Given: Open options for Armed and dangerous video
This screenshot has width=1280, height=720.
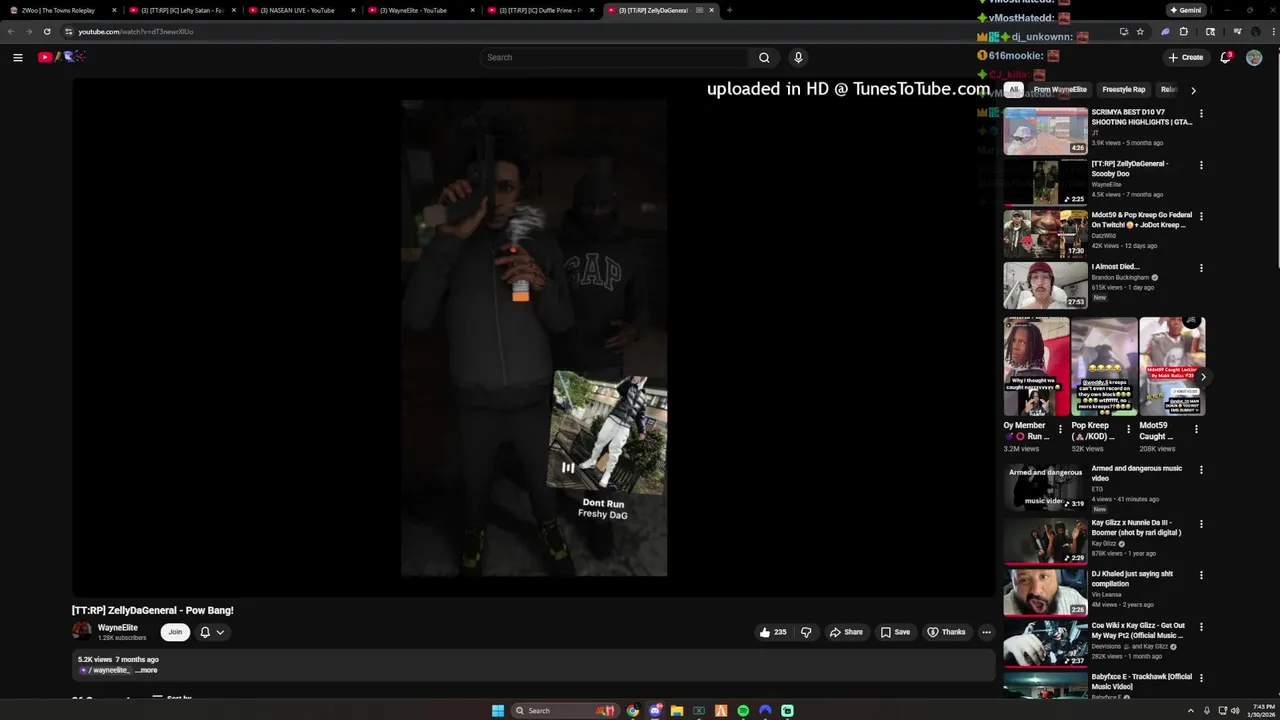Looking at the screenshot, I should [x=1201, y=470].
